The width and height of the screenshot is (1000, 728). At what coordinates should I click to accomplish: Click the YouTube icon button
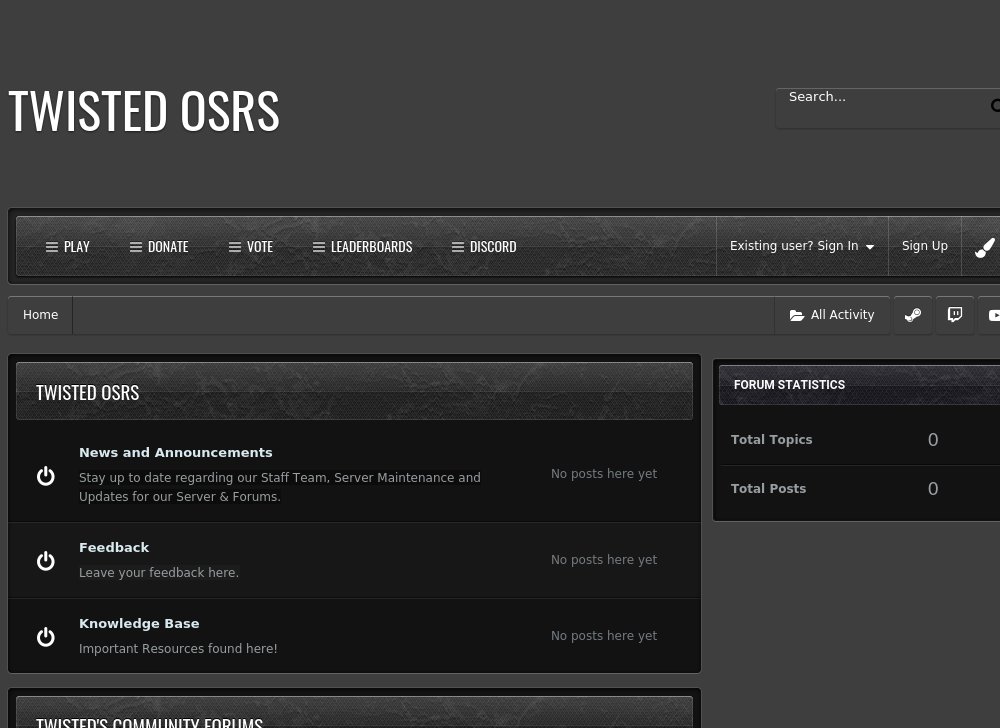pyautogui.click(x=992, y=315)
